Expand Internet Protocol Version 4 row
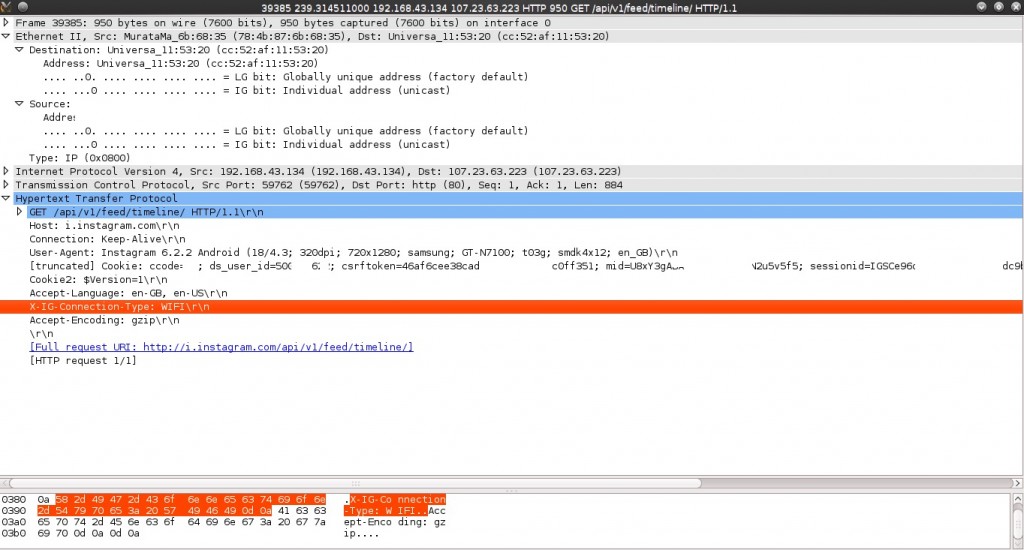This screenshot has width=1024, height=550. tap(6, 171)
